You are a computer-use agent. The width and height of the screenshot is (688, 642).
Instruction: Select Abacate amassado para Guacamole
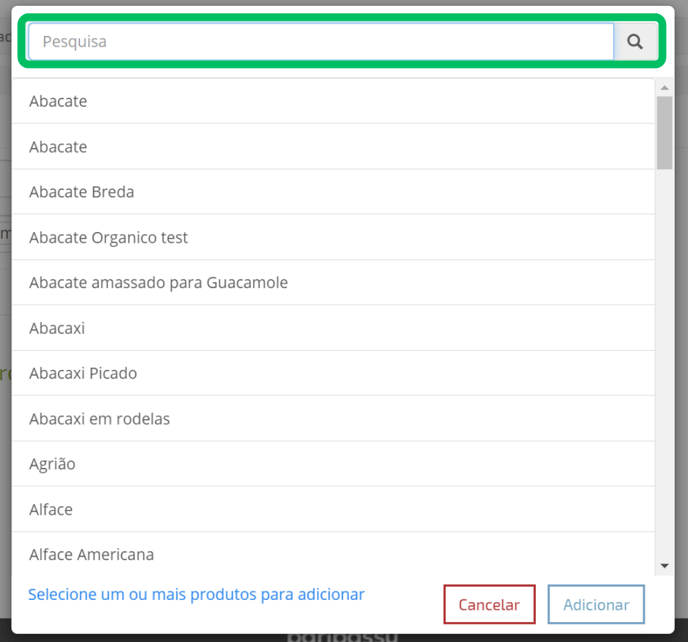pos(333,283)
